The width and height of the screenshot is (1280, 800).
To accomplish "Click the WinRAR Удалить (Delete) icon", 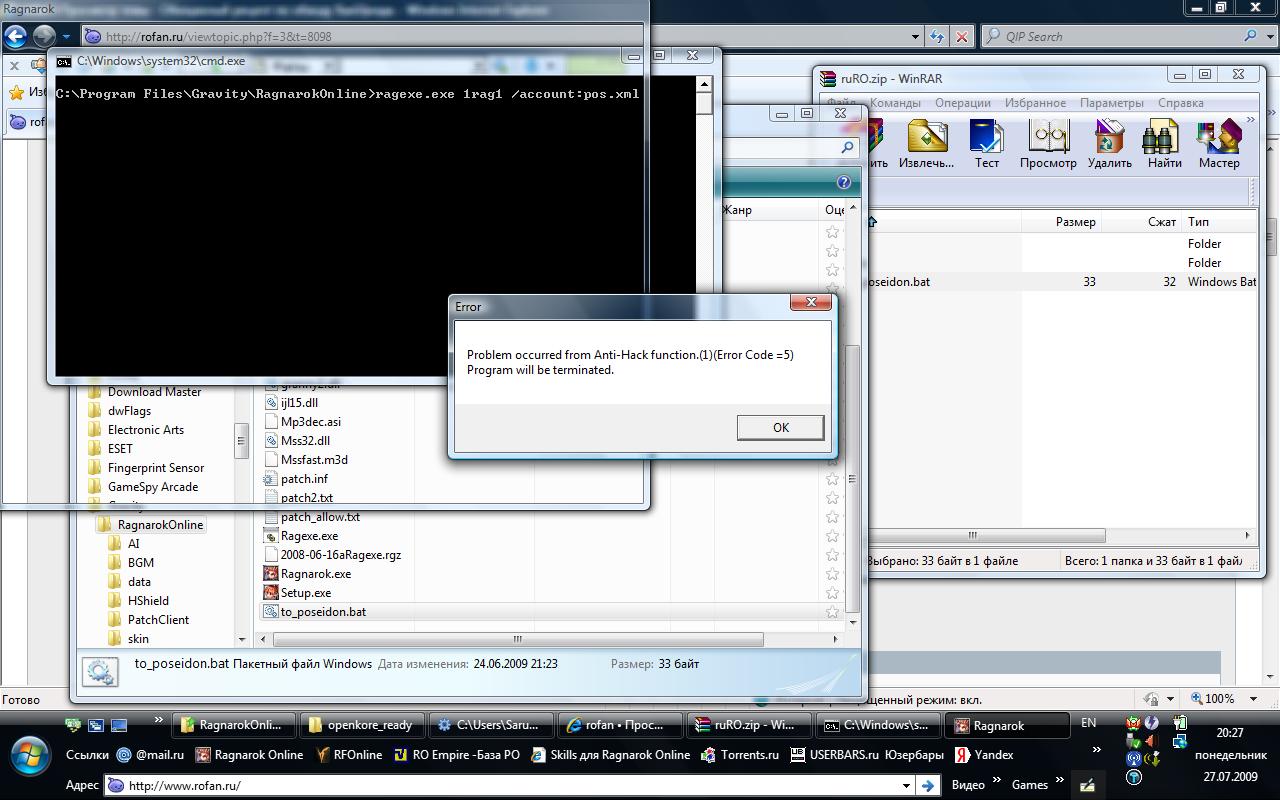I will point(1109,145).
